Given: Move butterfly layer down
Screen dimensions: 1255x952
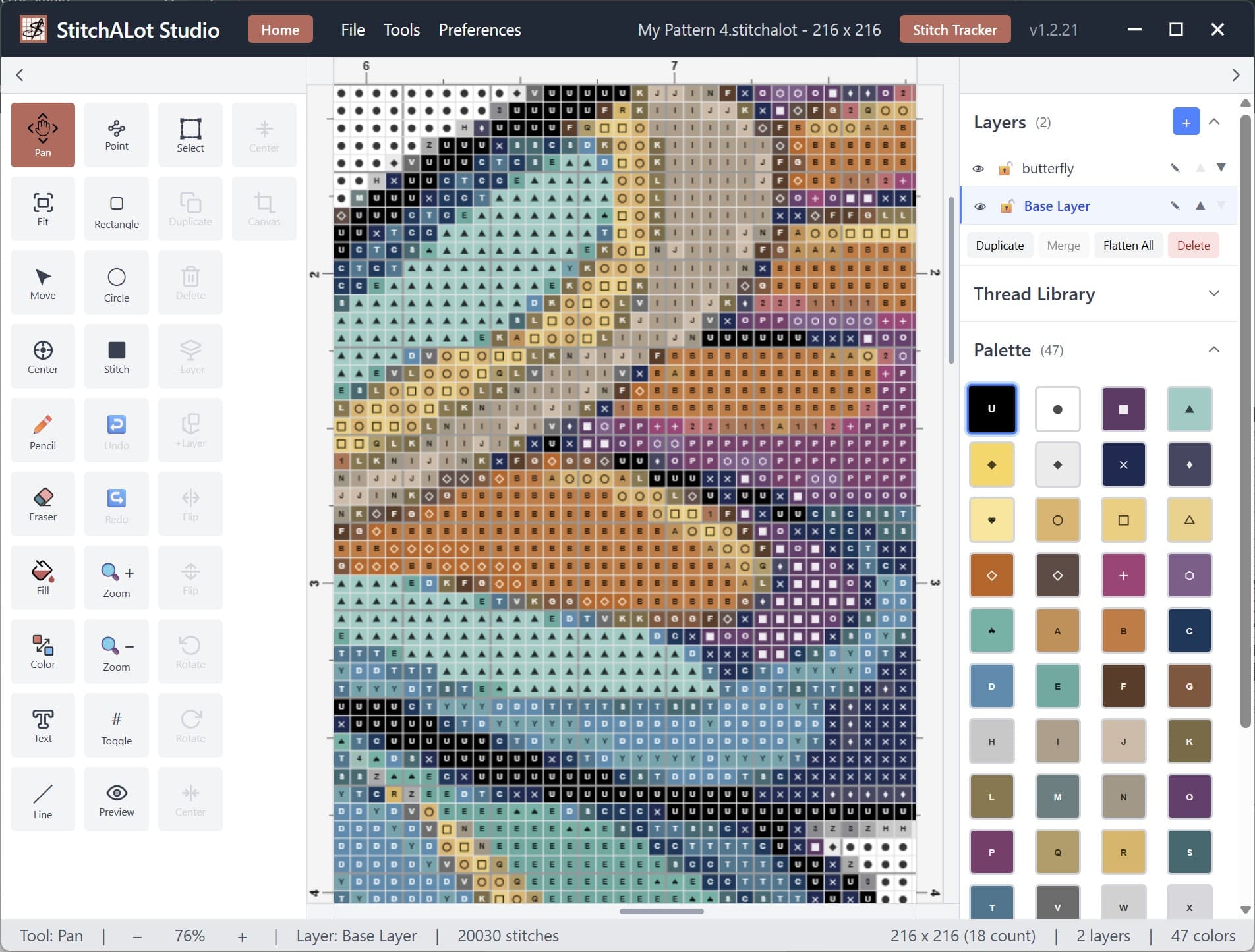Looking at the screenshot, I should 1221,168.
